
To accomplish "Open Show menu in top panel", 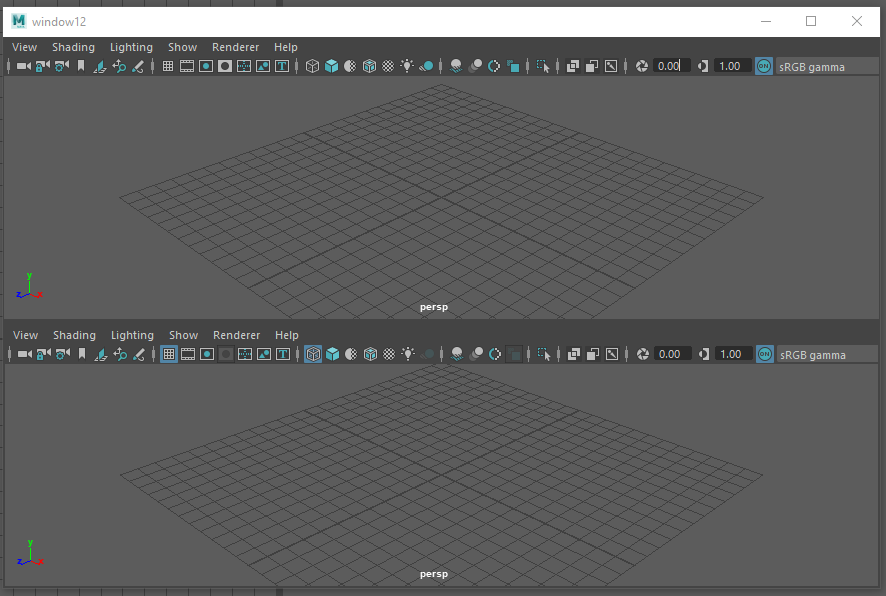I will coord(182,47).
